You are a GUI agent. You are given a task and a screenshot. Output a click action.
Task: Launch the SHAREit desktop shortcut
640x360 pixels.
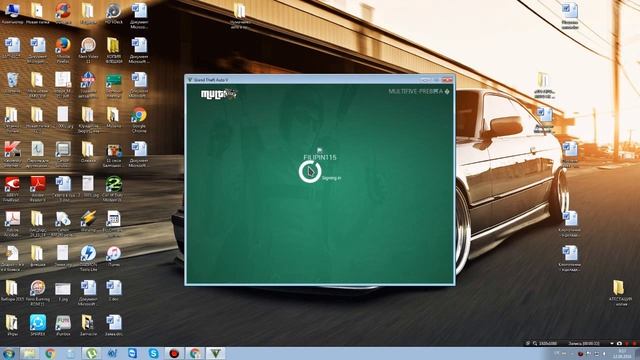[x=38, y=325]
